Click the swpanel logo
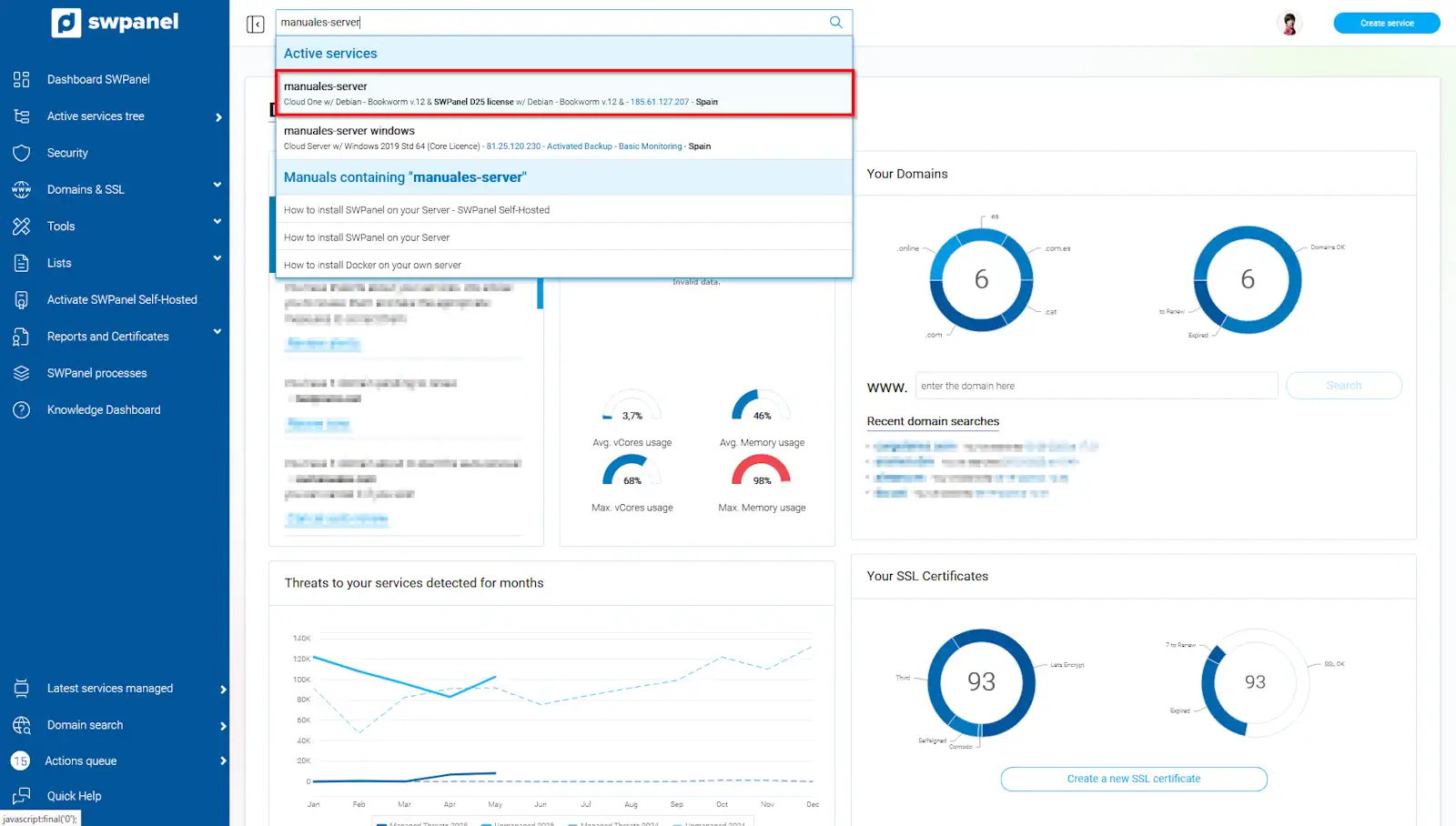The height and width of the screenshot is (826, 1456). pyautogui.click(x=115, y=22)
